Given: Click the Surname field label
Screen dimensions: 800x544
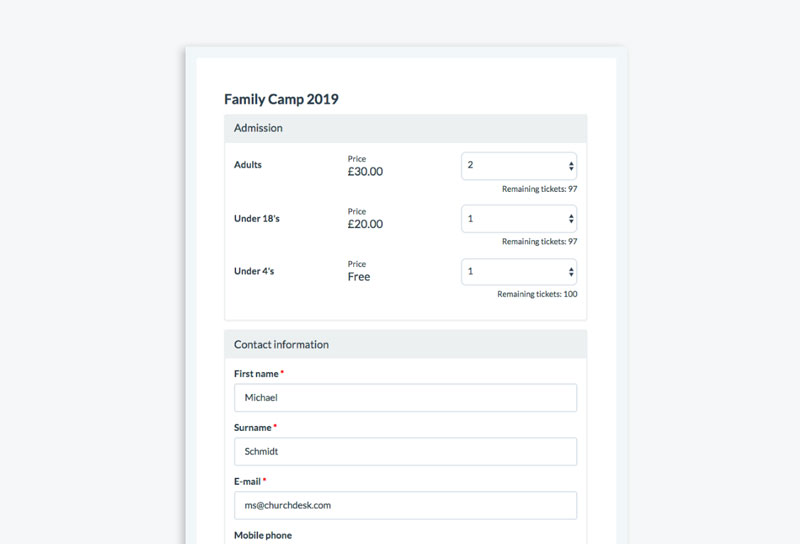Looking at the screenshot, I should [253, 428].
